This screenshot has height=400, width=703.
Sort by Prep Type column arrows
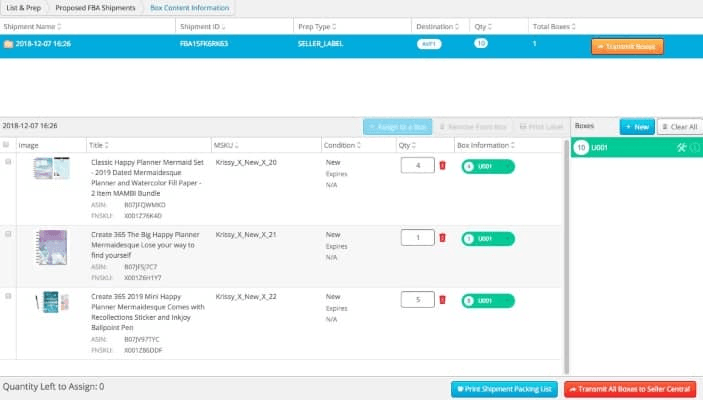pos(334,27)
